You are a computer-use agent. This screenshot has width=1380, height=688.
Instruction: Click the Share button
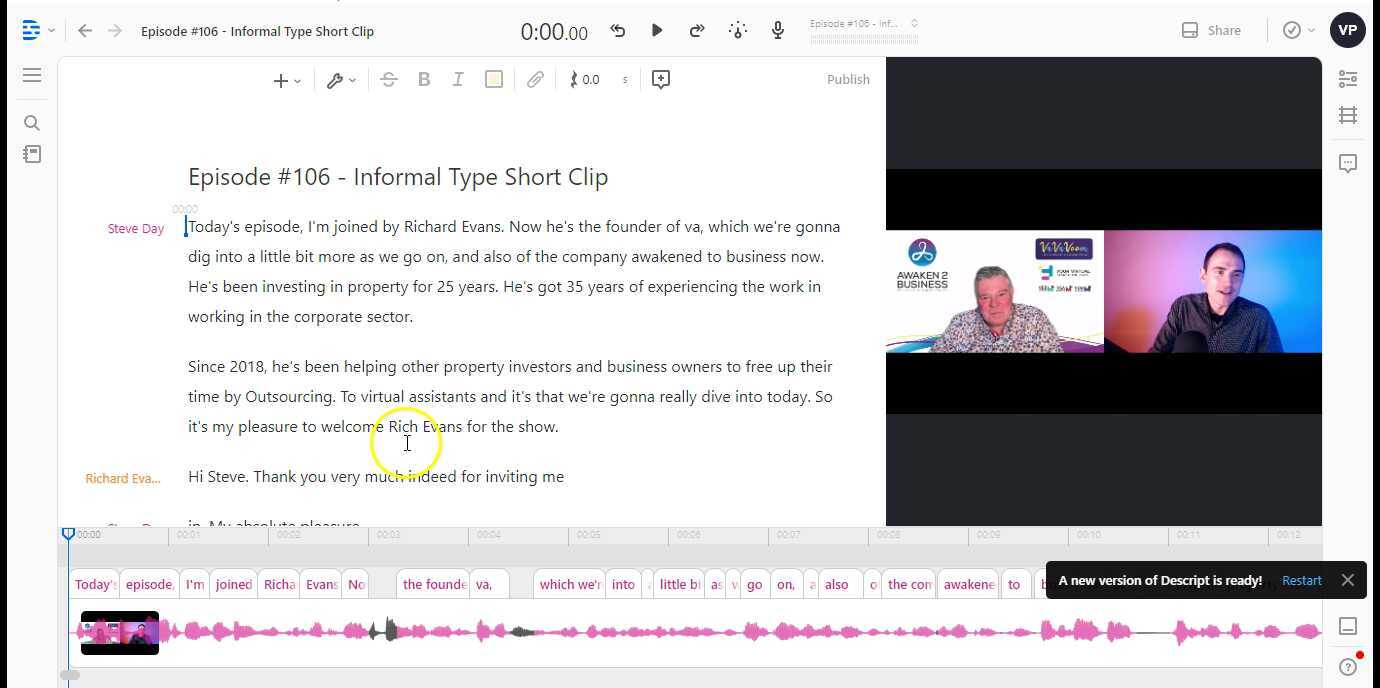(1211, 31)
